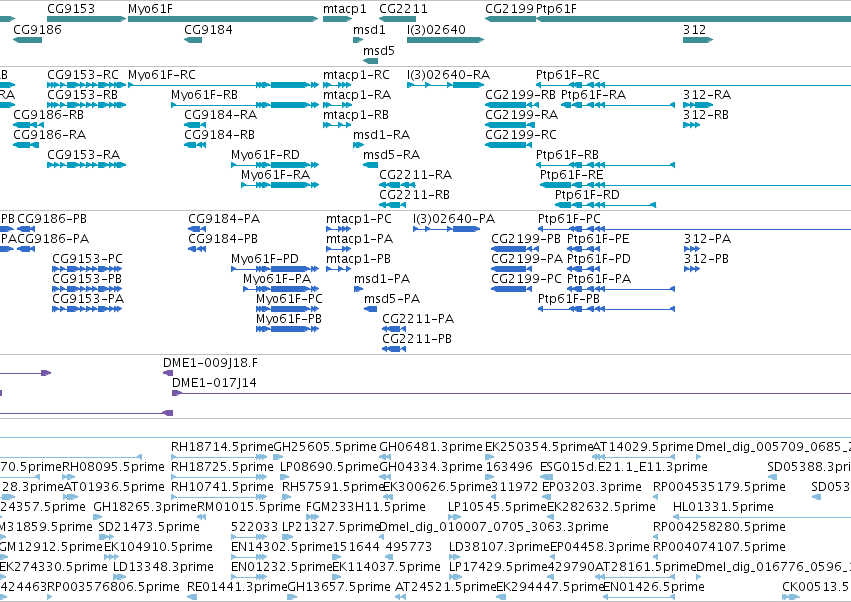Select EST RH18714.5prime
Viewport: 851px width, 602px height.
219,457
